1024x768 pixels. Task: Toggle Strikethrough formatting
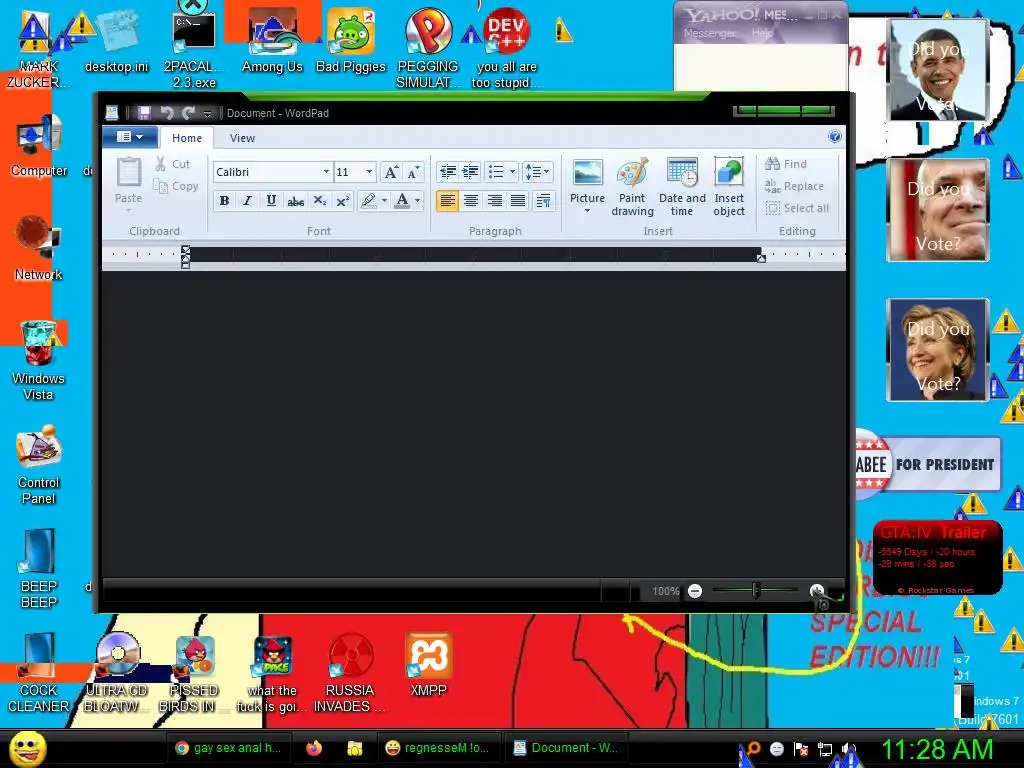click(x=295, y=200)
